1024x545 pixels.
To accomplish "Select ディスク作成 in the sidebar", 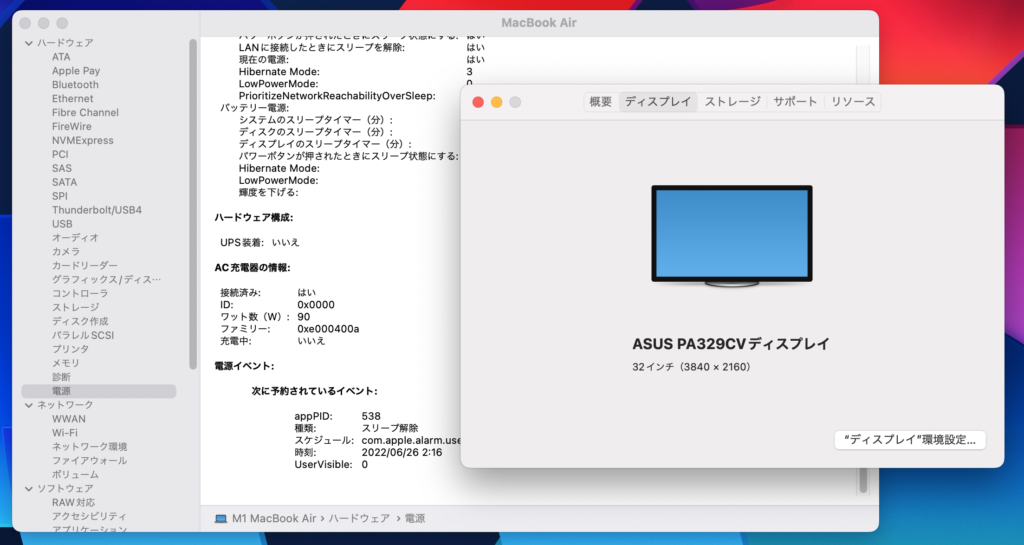I will click(80, 321).
